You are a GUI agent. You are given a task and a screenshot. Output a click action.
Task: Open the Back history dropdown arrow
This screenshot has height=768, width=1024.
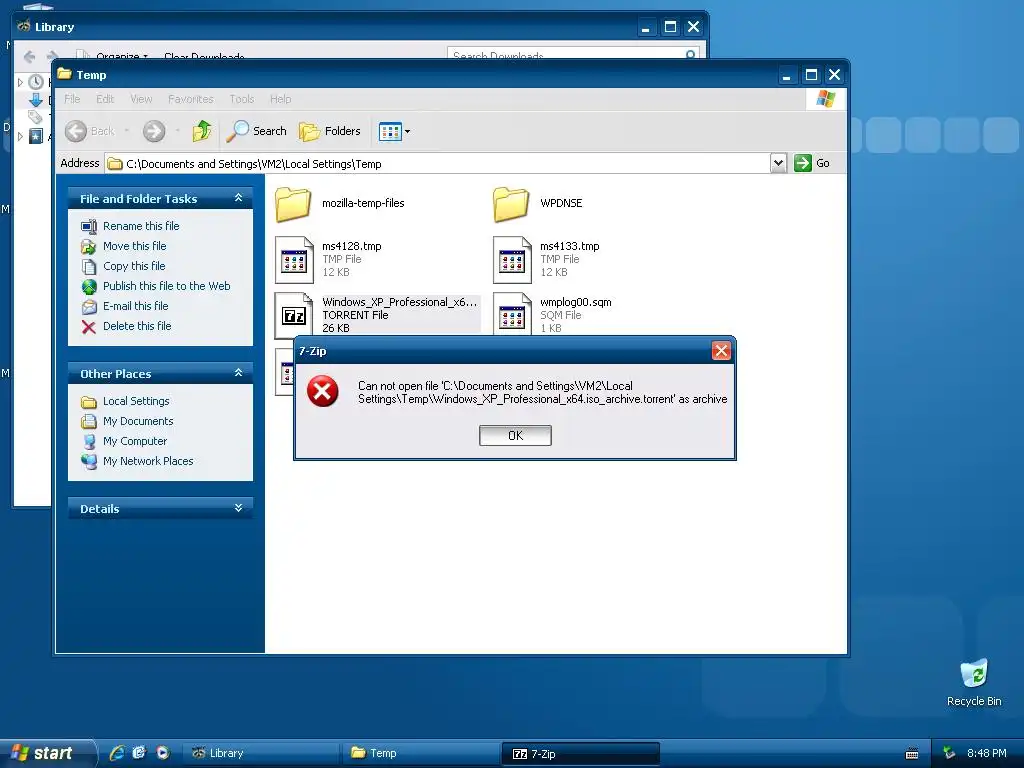[127, 131]
